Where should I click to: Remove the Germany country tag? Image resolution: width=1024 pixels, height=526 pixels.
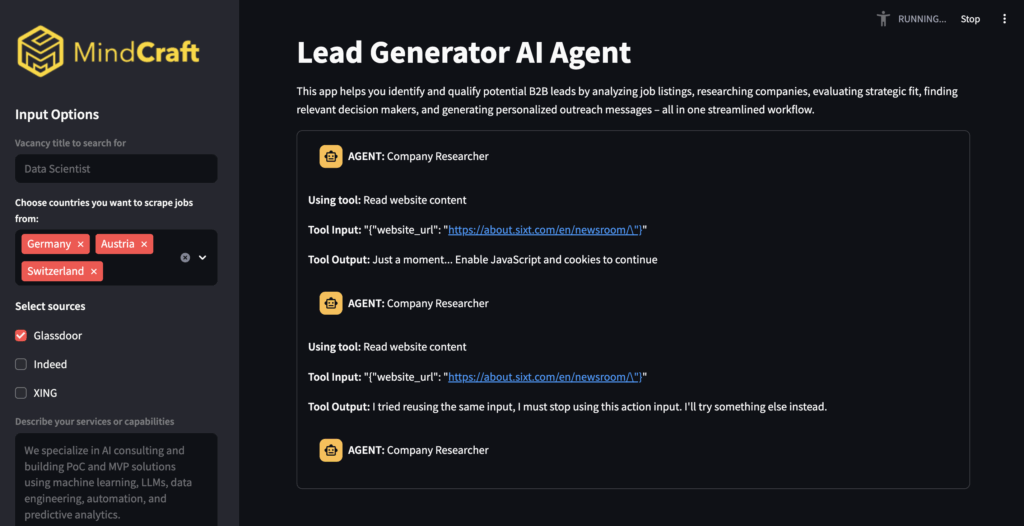80,244
